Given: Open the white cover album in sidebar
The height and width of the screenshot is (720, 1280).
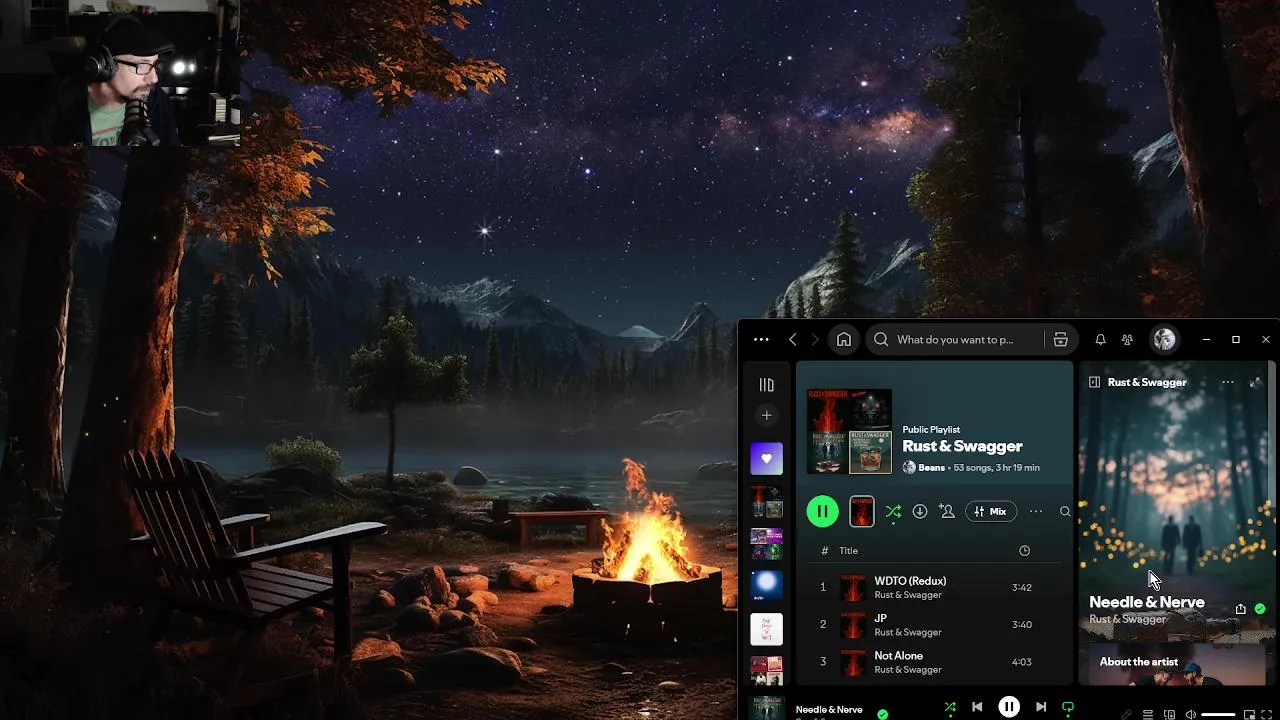Looking at the screenshot, I should [767, 629].
